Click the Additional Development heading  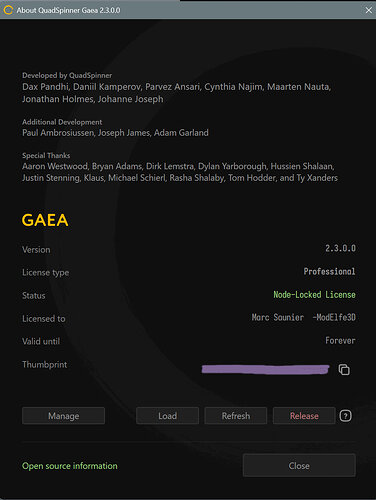coord(62,122)
